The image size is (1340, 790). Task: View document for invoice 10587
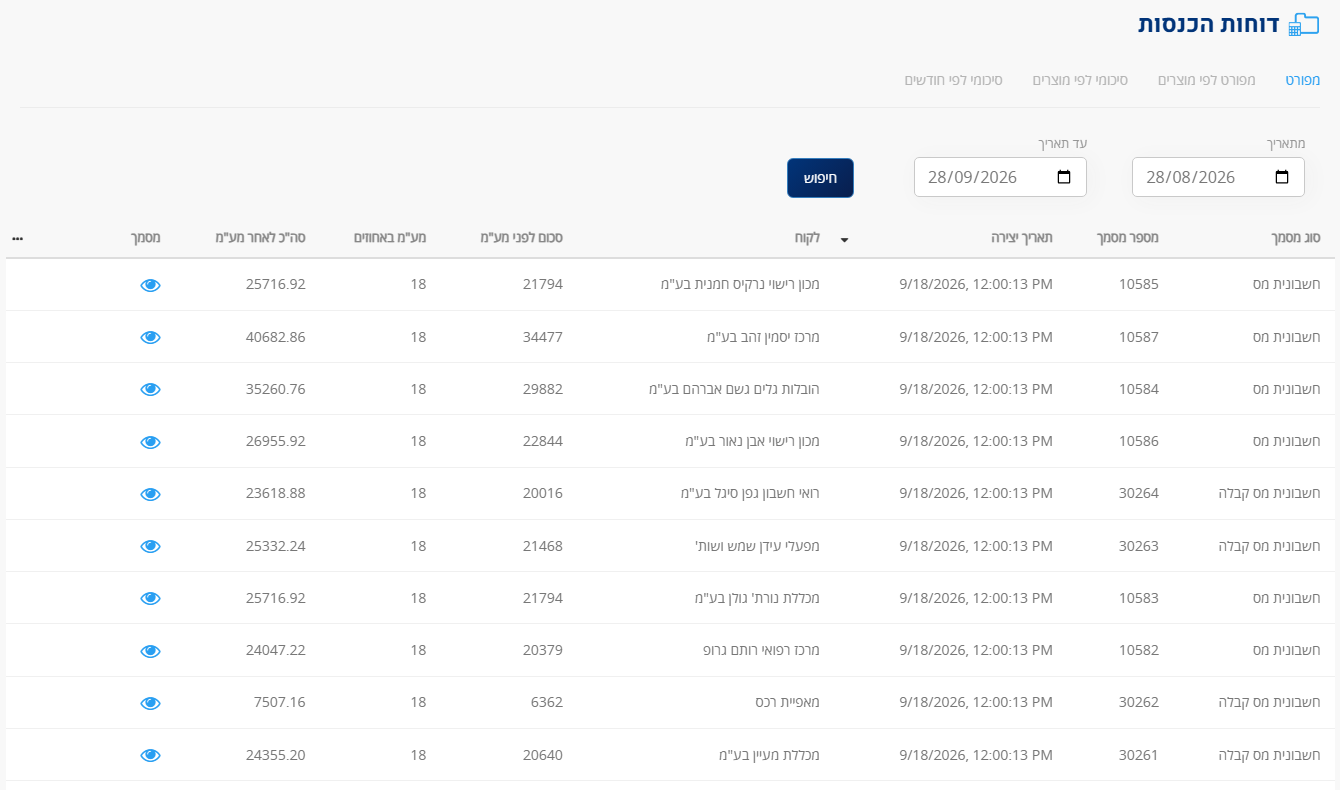(150, 337)
